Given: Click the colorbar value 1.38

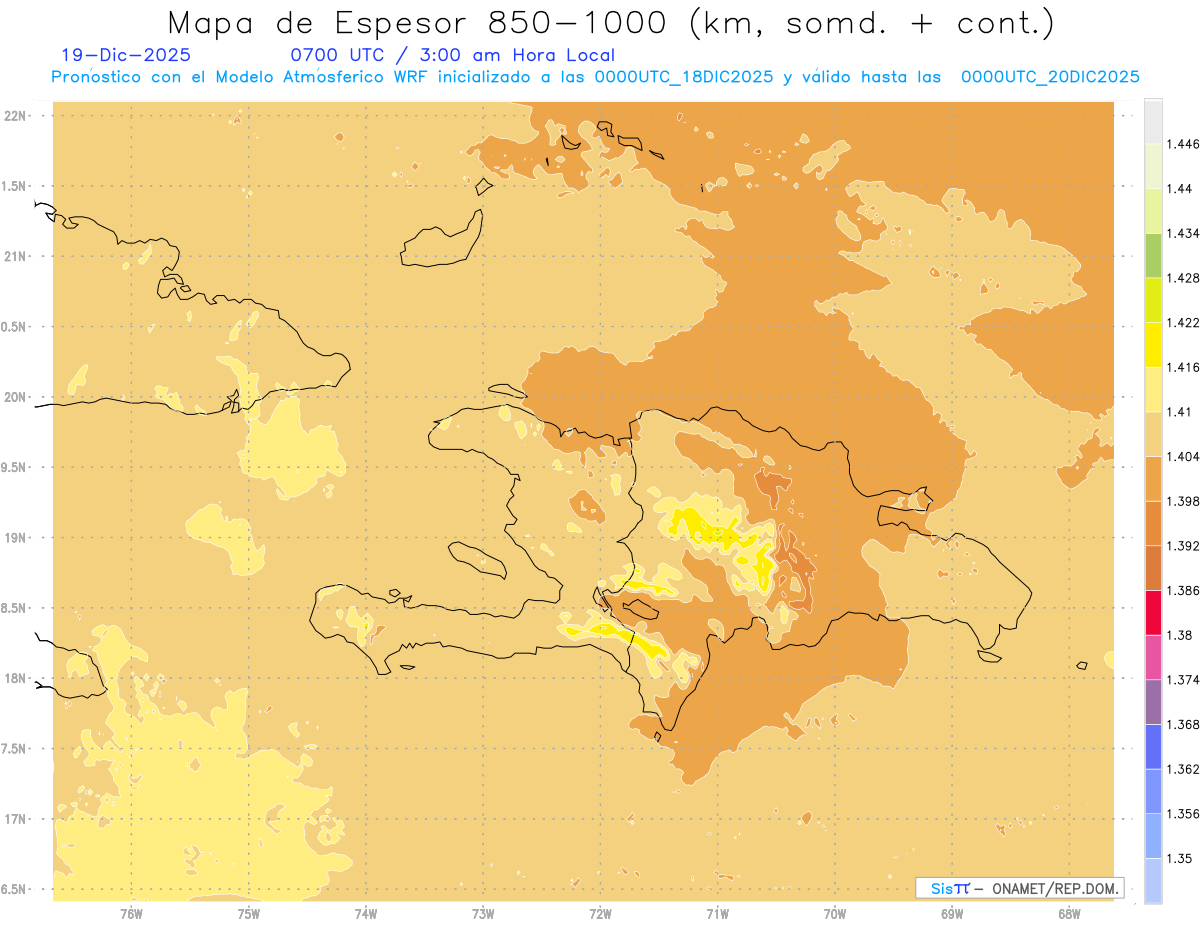Looking at the screenshot, I should (1180, 635).
